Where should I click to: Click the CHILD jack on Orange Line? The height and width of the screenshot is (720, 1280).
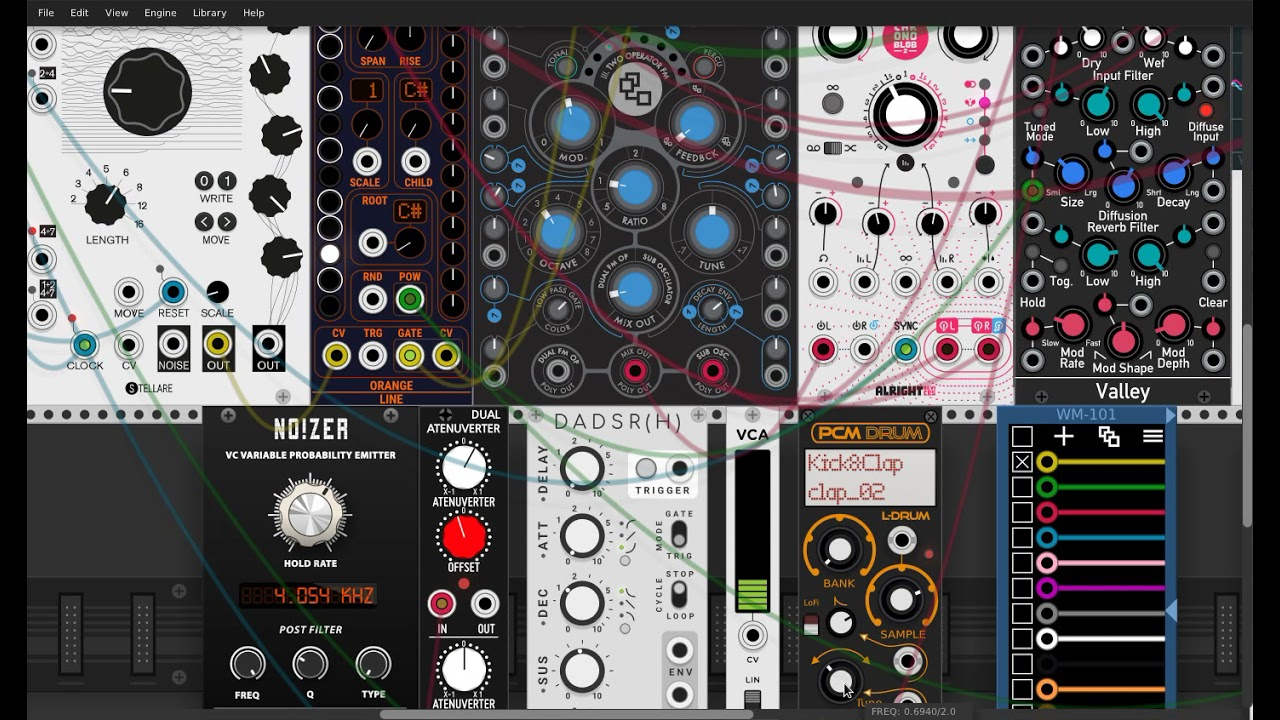click(x=416, y=161)
